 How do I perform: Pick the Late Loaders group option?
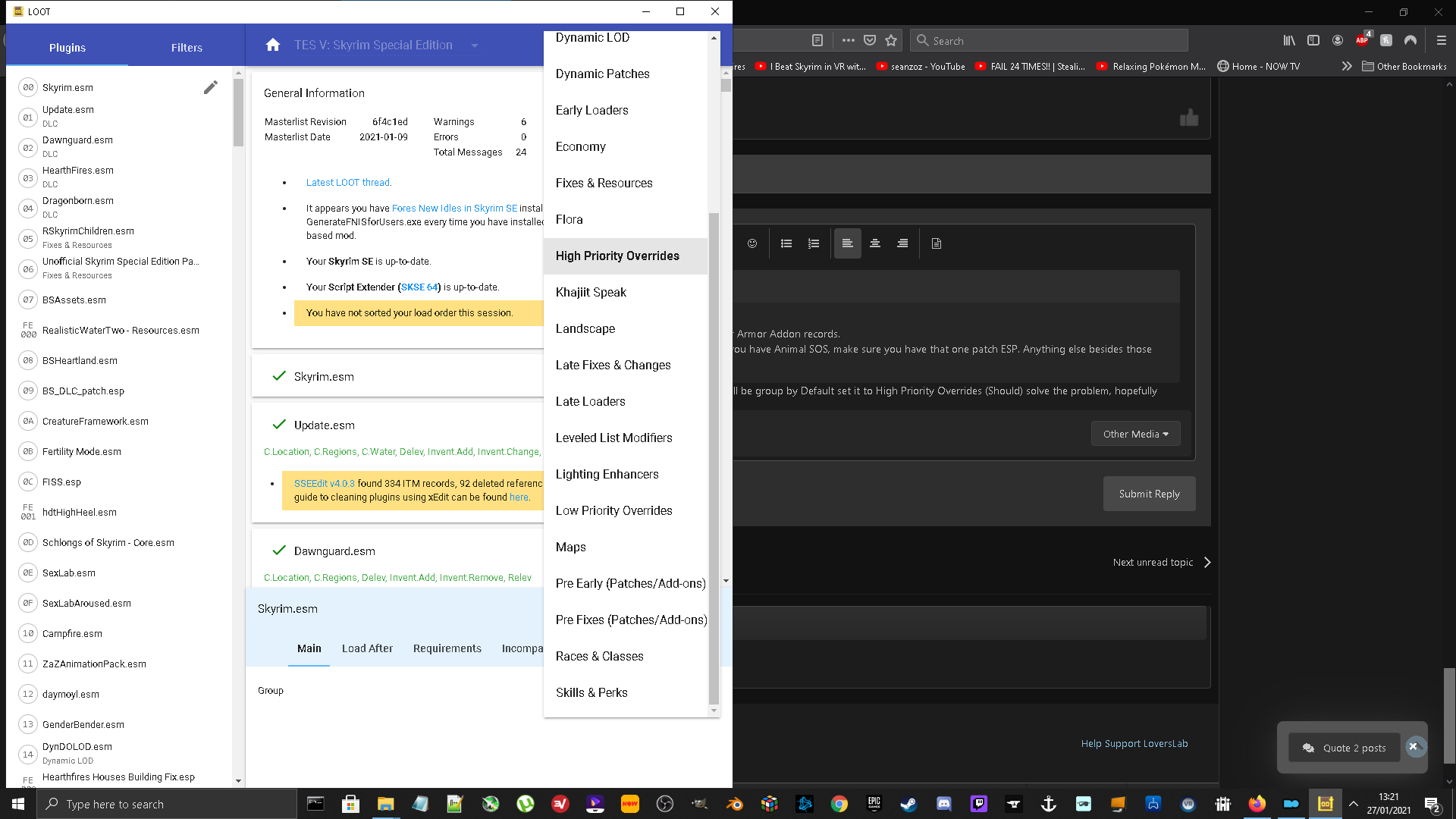[x=626, y=401]
